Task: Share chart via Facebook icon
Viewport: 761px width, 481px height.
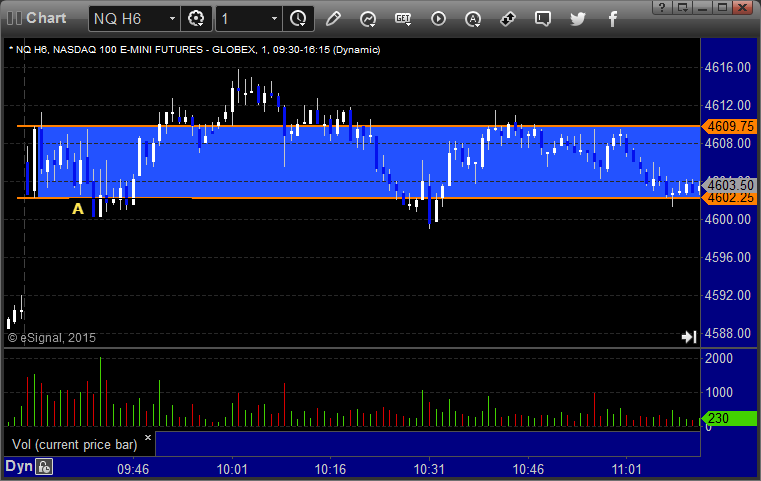Action: [x=612, y=19]
